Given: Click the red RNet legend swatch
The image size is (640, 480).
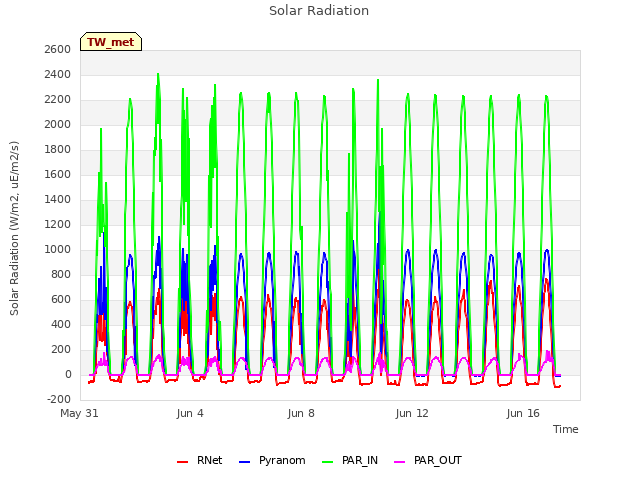Looking at the screenshot, I should point(182,462).
